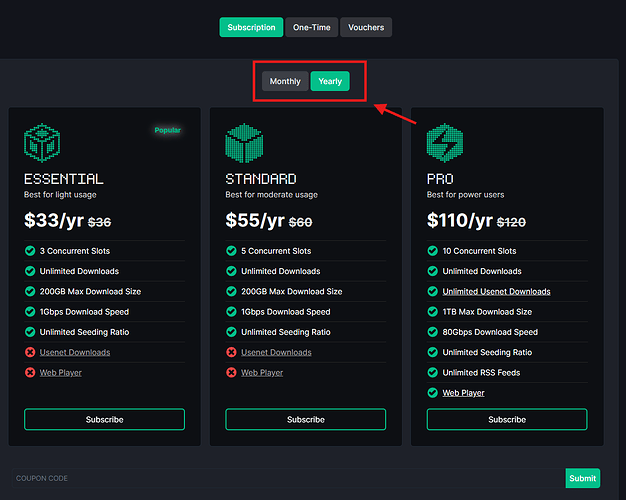Click red cross beside Essential Usenet Downloads

(x=30, y=352)
